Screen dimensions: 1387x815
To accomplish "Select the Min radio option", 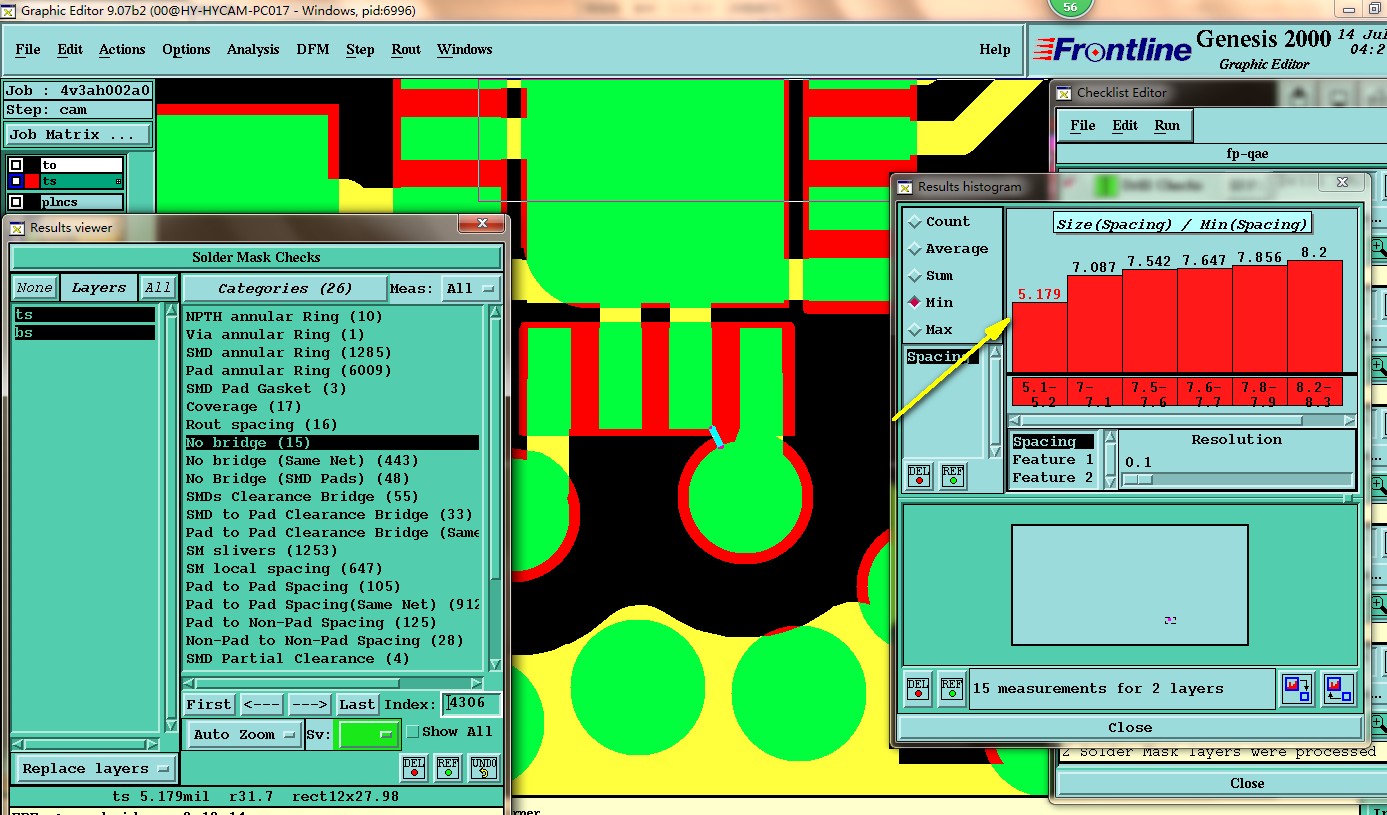I will click(914, 302).
